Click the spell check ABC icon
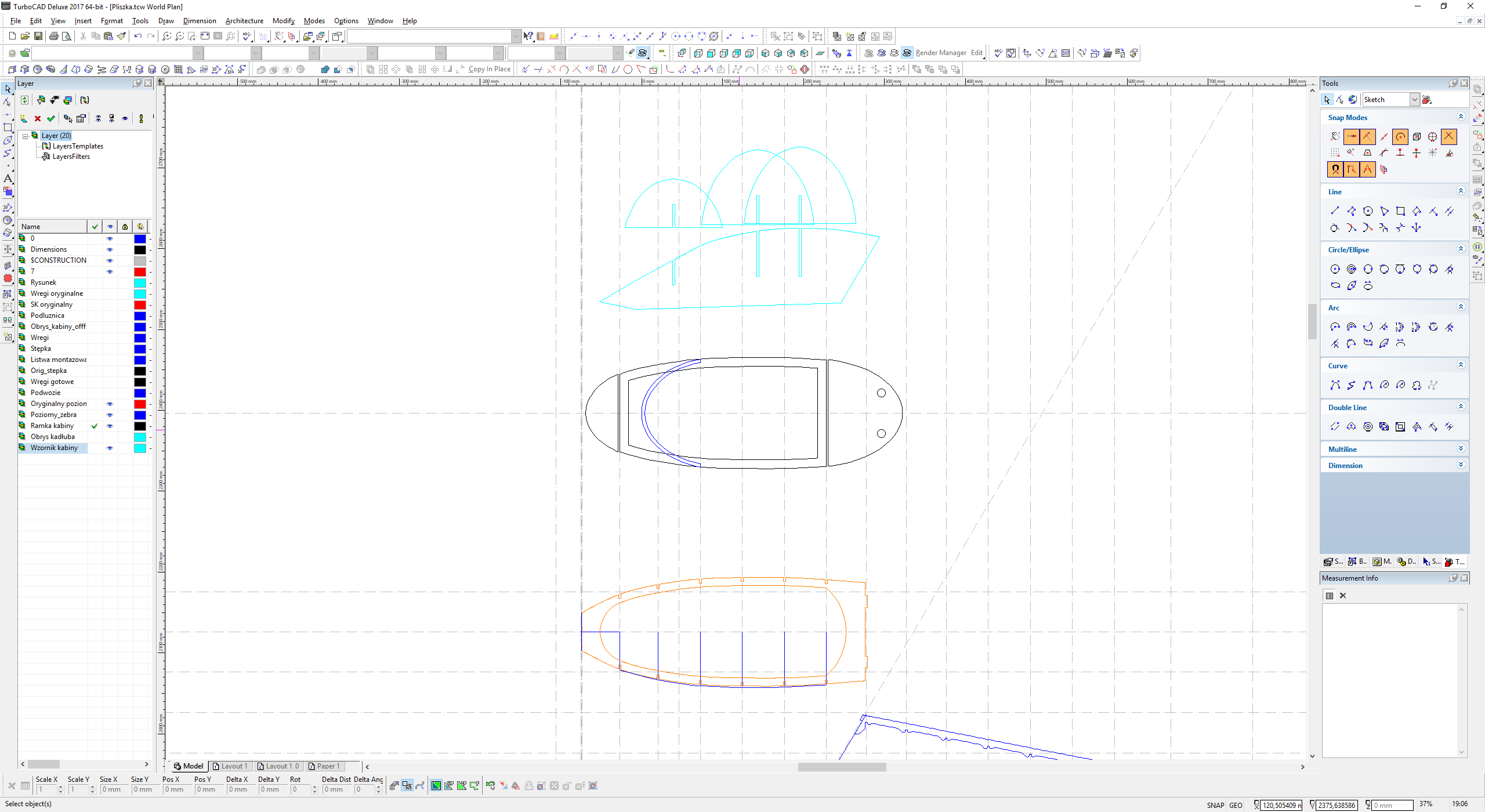 pyautogui.click(x=248, y=36)
